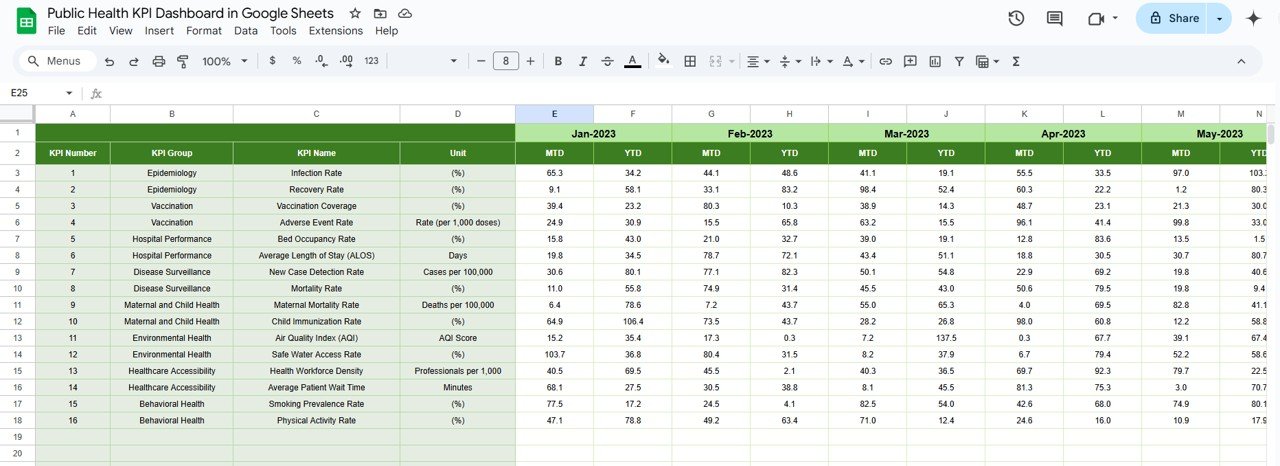Image resolution: width=1280 pixels, height=466 pixels.
Task: Increase decimal places
Action: point(346,61)
